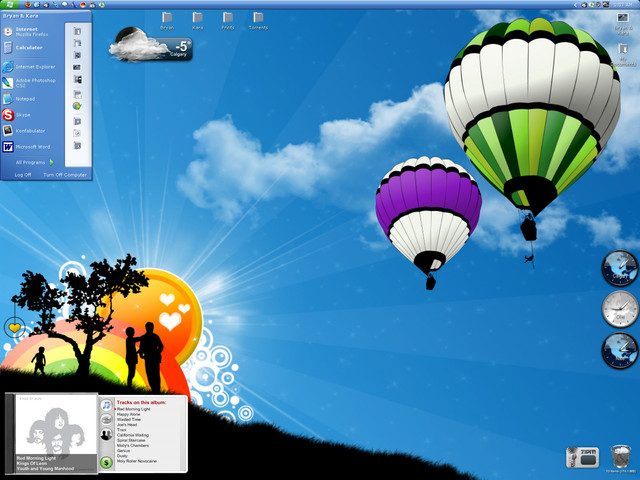Select track 'Happy Alone'
Image resolution: width=640 pixels, height=480 pixels.
coord(129,414)
